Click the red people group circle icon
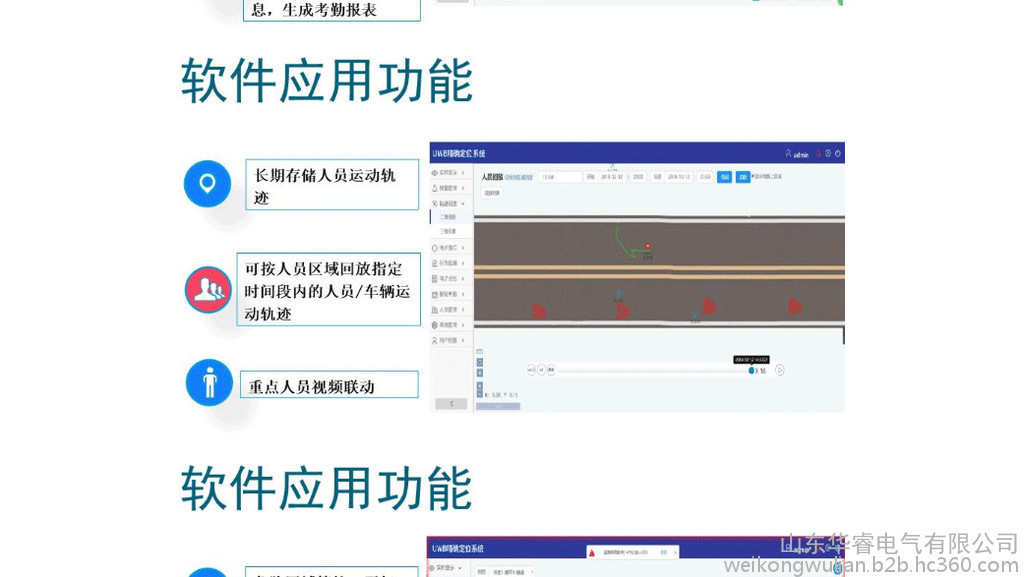Image resolution: width=1024 pixels, height=577 pixels. tap(208, 289)
